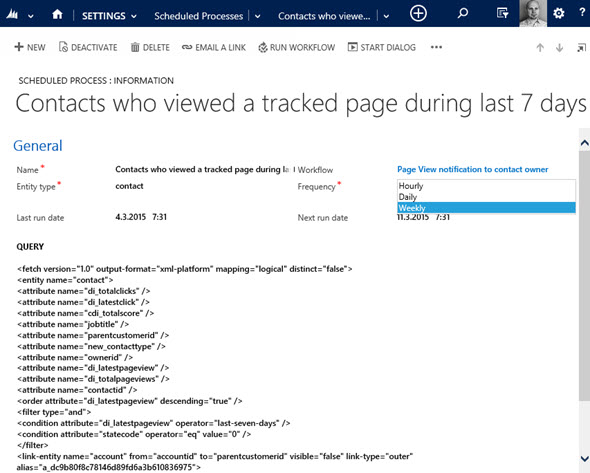The image size is (590, 473).
Task: Click the 'contactid' attribute line
Action: point(77,390)
